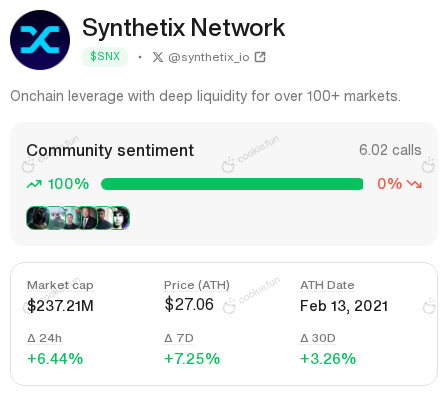Click the X (Twitter) logo icon
This screenshot has width=448, height=396.
(x=158, y=57)
